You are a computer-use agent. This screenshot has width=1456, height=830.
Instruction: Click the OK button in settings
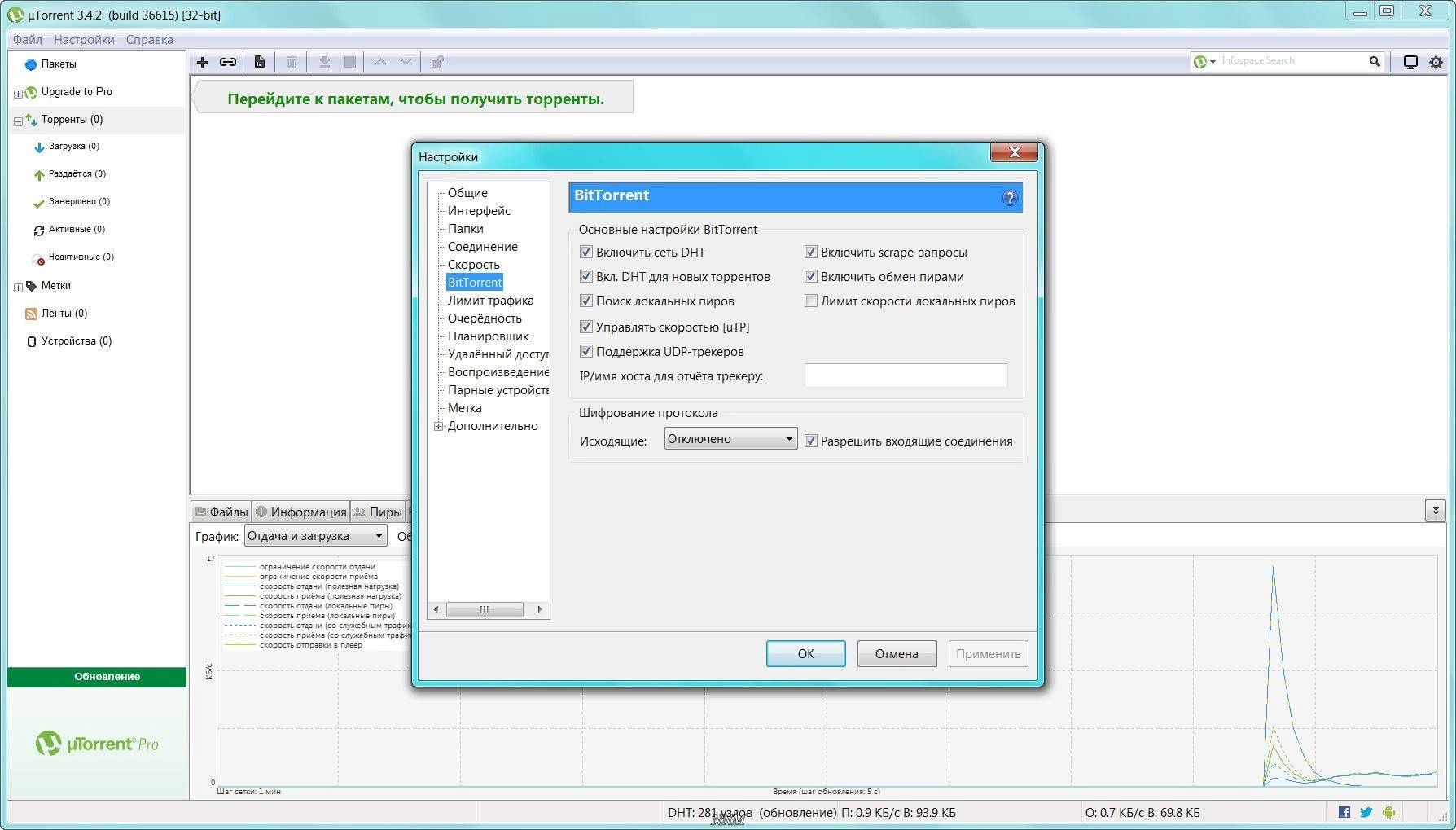(x=805, y=653)
